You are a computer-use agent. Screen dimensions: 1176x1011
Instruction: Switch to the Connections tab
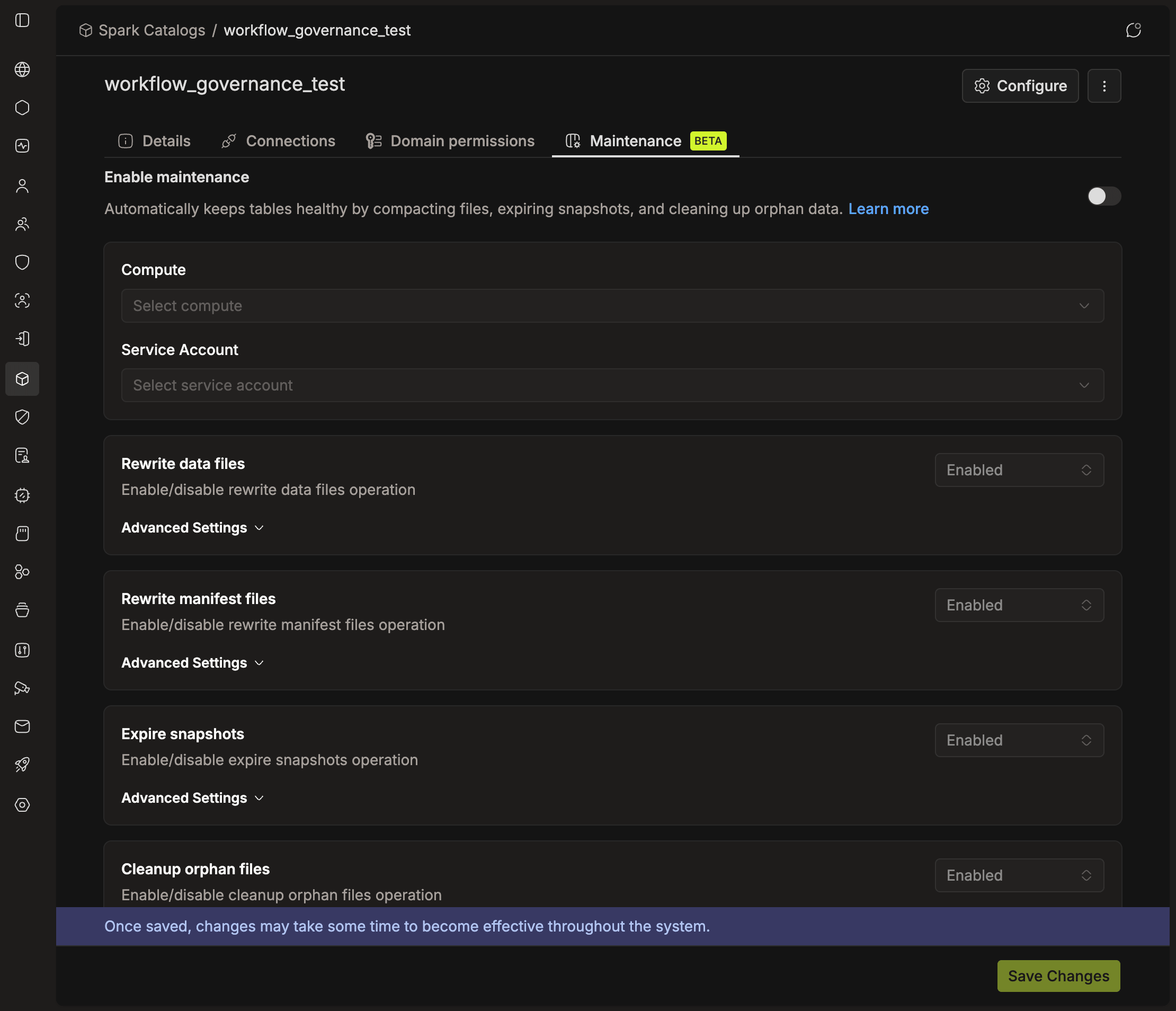tap(279, 141)
